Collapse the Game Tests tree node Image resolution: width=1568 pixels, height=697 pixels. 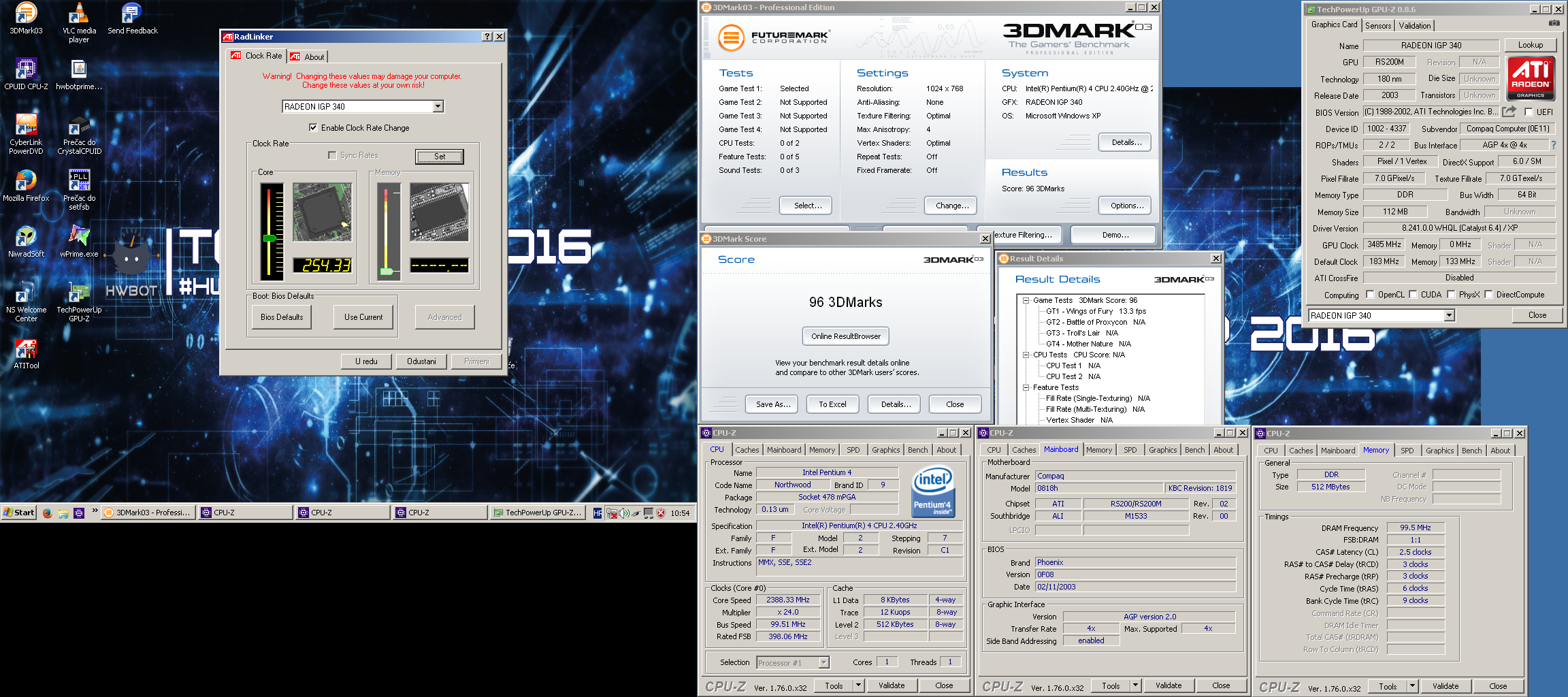[x=1026, y=300]
